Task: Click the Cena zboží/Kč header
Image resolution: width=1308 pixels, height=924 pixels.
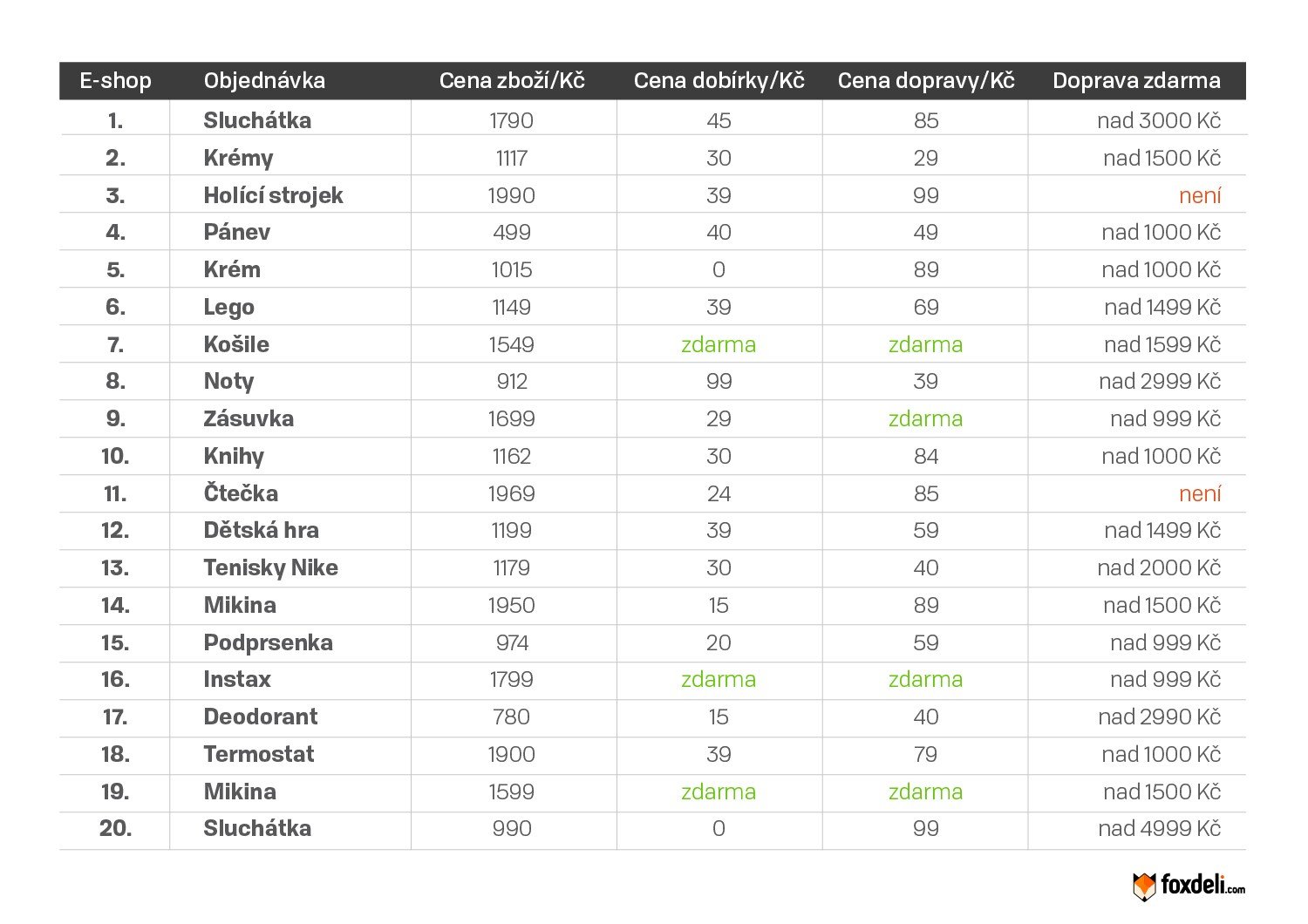Action: point(512,81)
